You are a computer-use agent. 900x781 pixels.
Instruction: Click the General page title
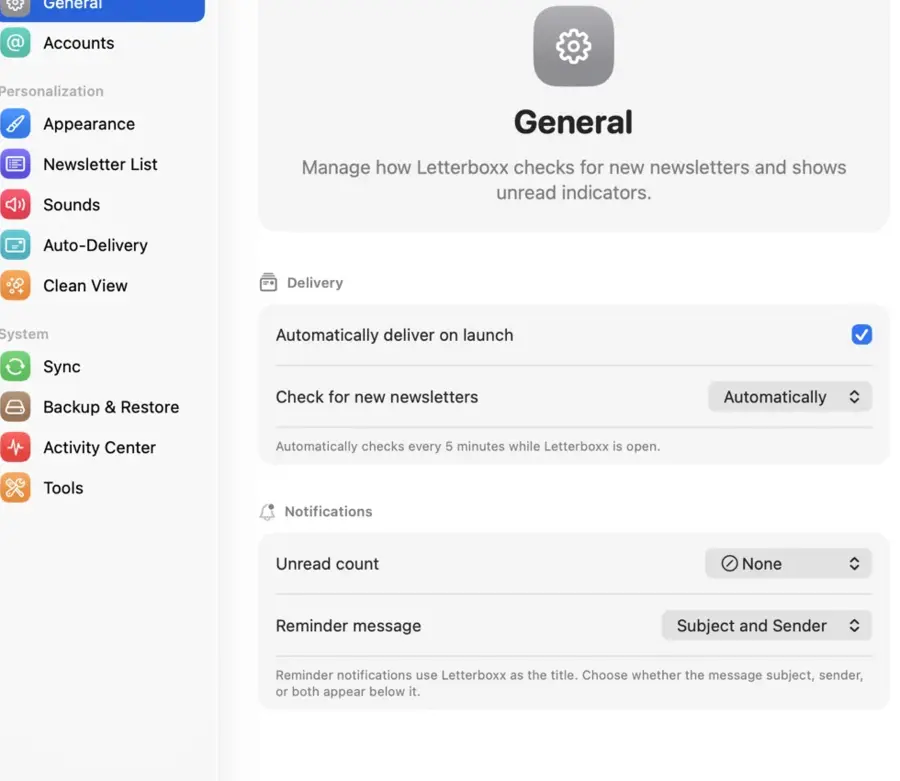click(573, 122)
